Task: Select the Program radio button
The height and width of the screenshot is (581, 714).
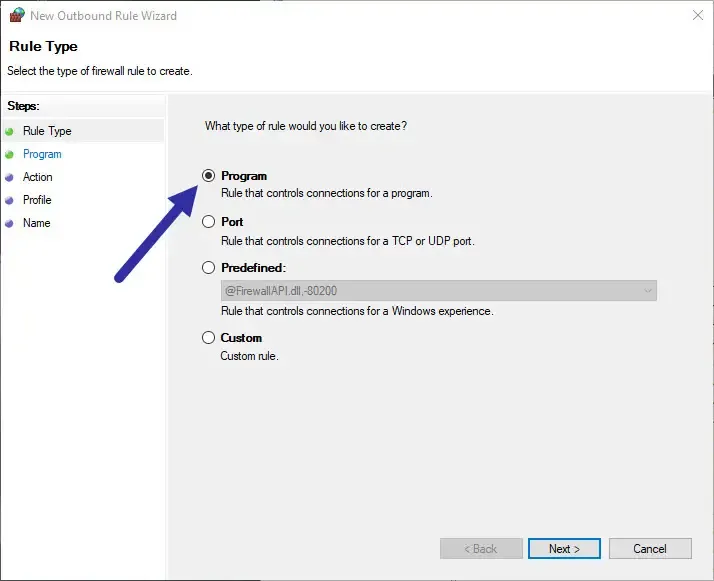Action: point(208,176)
